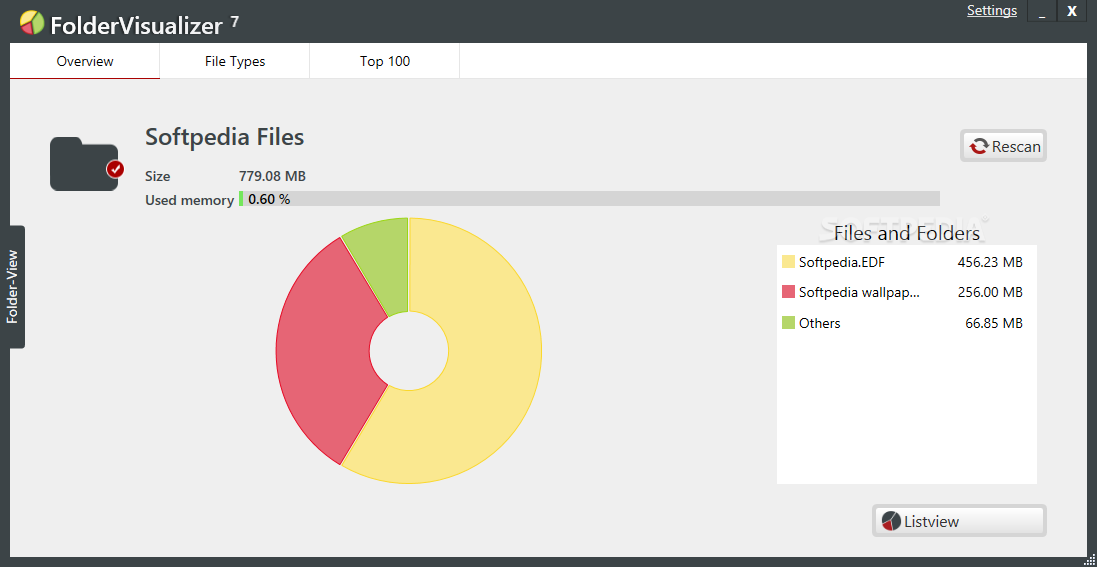Switch to Listview display
This screenshot has height=567, width=1097.
959,521
